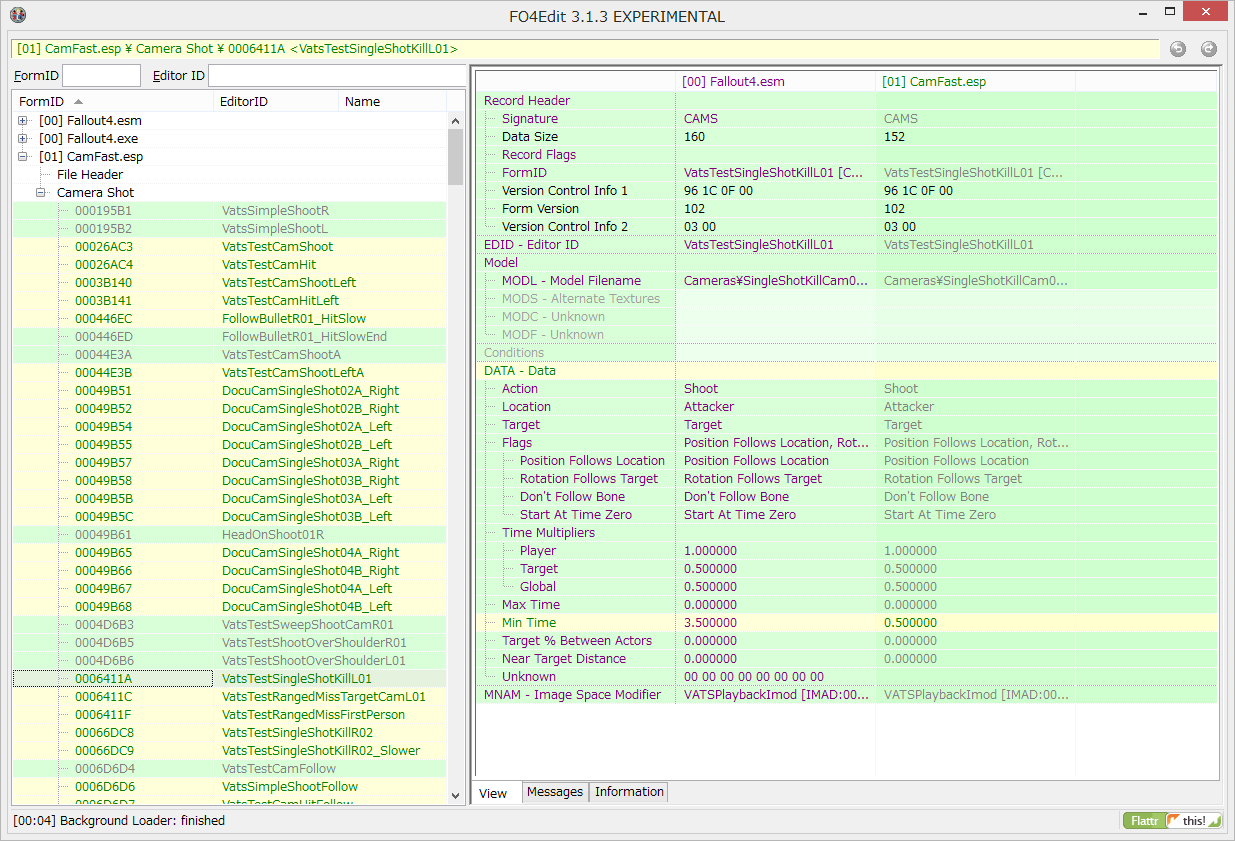The image size is (1235, 841).
Task: Click the Time Multipliers row label
Action: tap(548, 533)
